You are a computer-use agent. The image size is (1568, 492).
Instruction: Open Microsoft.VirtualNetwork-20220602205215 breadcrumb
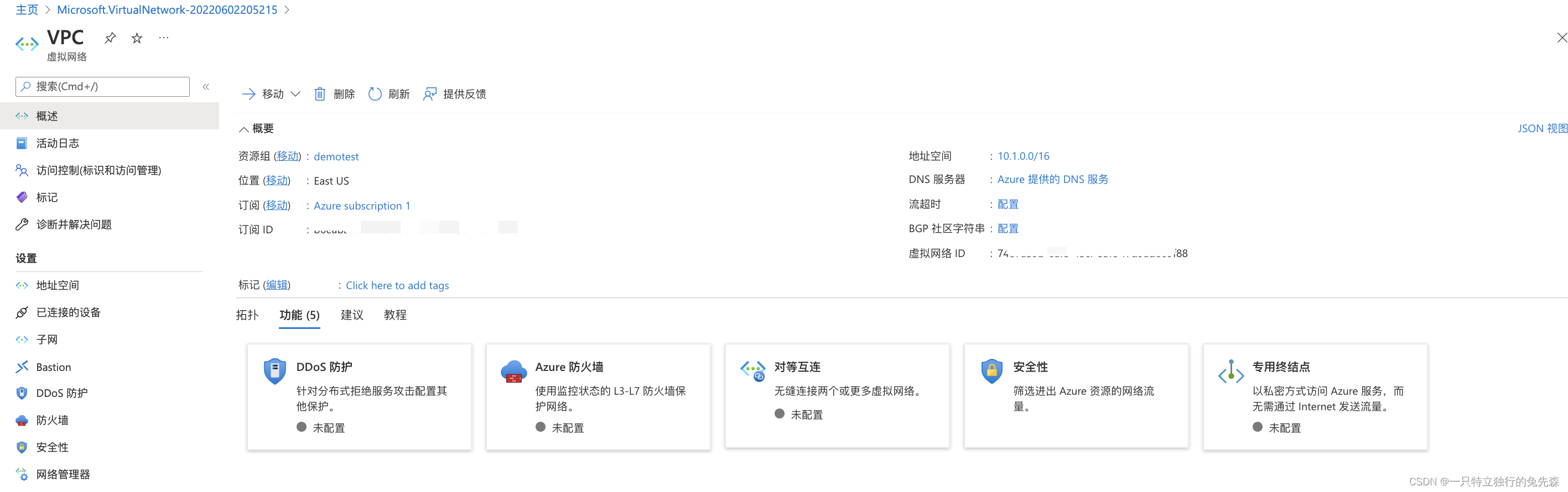(167, 10)
